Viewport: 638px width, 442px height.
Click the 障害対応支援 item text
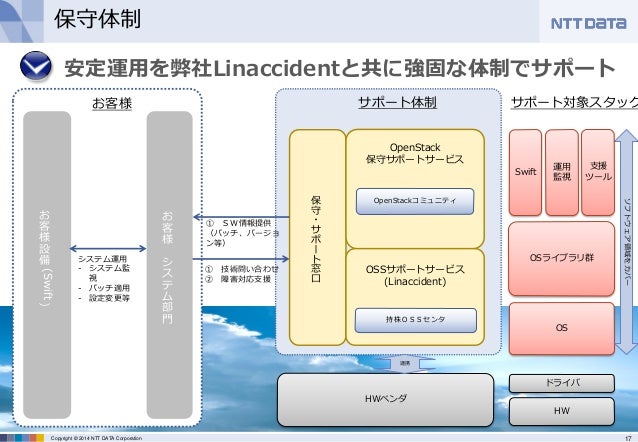[x=238, y=279]
